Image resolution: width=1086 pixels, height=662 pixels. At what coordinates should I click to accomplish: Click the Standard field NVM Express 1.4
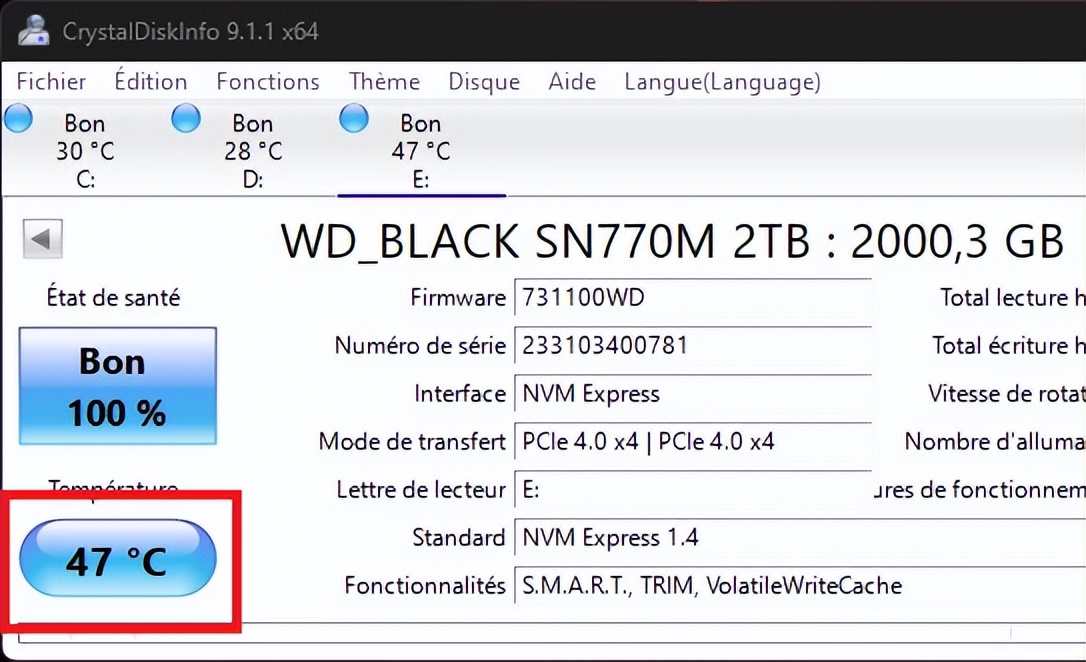[800, 537]
